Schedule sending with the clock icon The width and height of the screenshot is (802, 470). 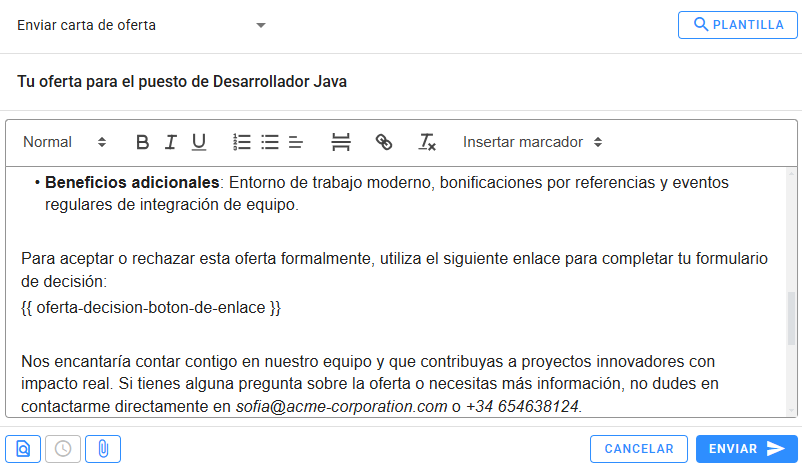63,449
